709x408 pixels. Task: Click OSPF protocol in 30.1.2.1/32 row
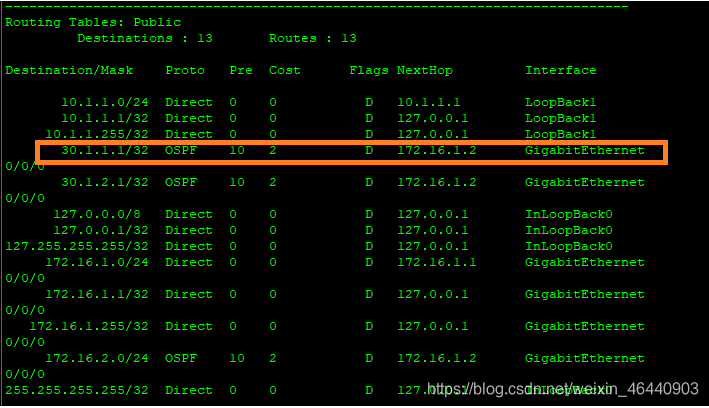181,182
